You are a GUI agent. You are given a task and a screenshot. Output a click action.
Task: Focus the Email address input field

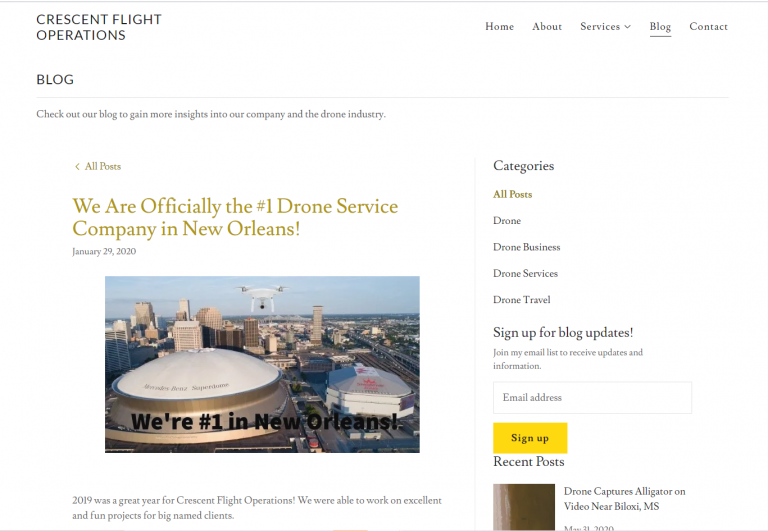click(x=592, y=398)
